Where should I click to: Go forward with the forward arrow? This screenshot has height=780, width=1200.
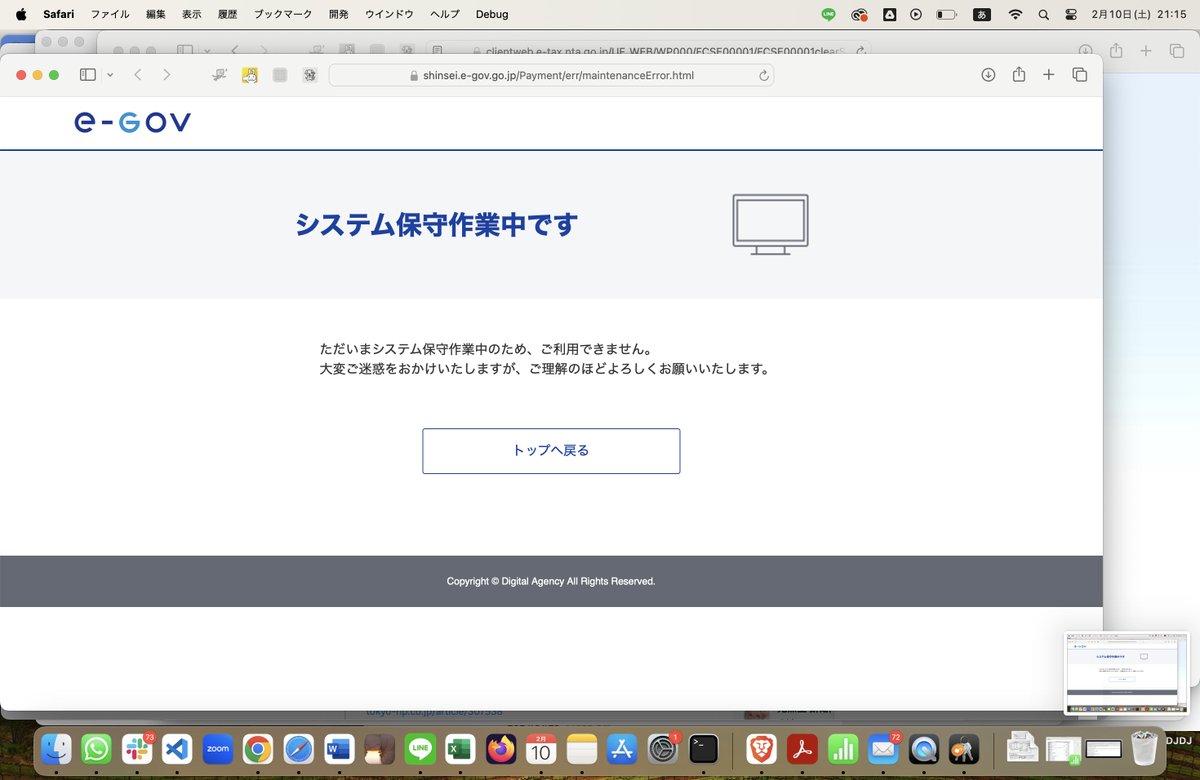pyautogui.click(x=166, y=75)
